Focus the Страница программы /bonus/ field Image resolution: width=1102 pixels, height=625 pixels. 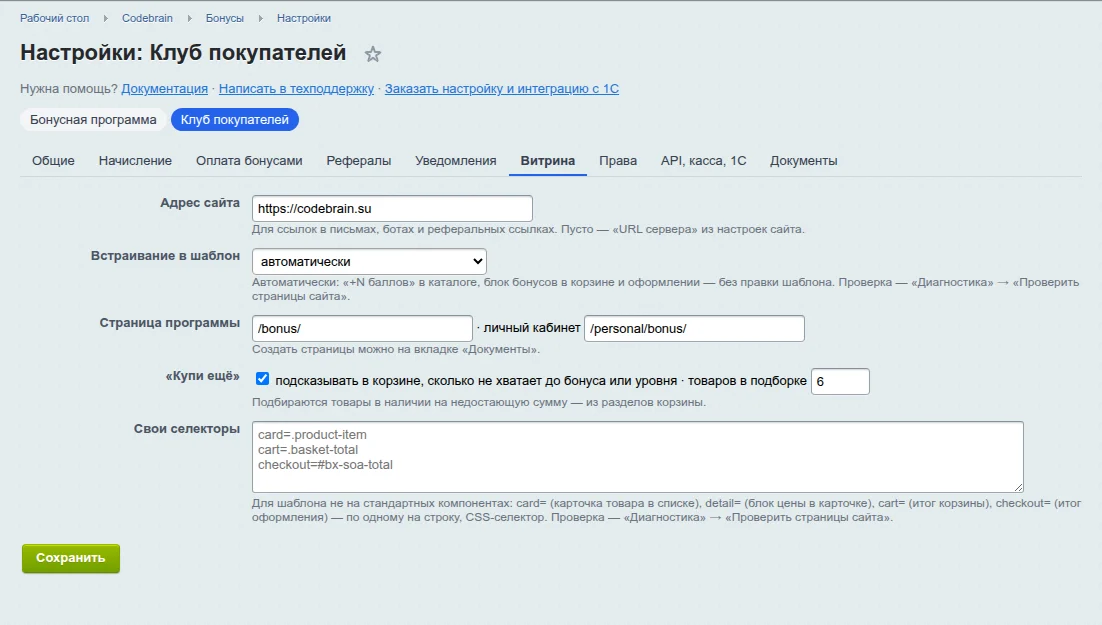click(363, 328)
